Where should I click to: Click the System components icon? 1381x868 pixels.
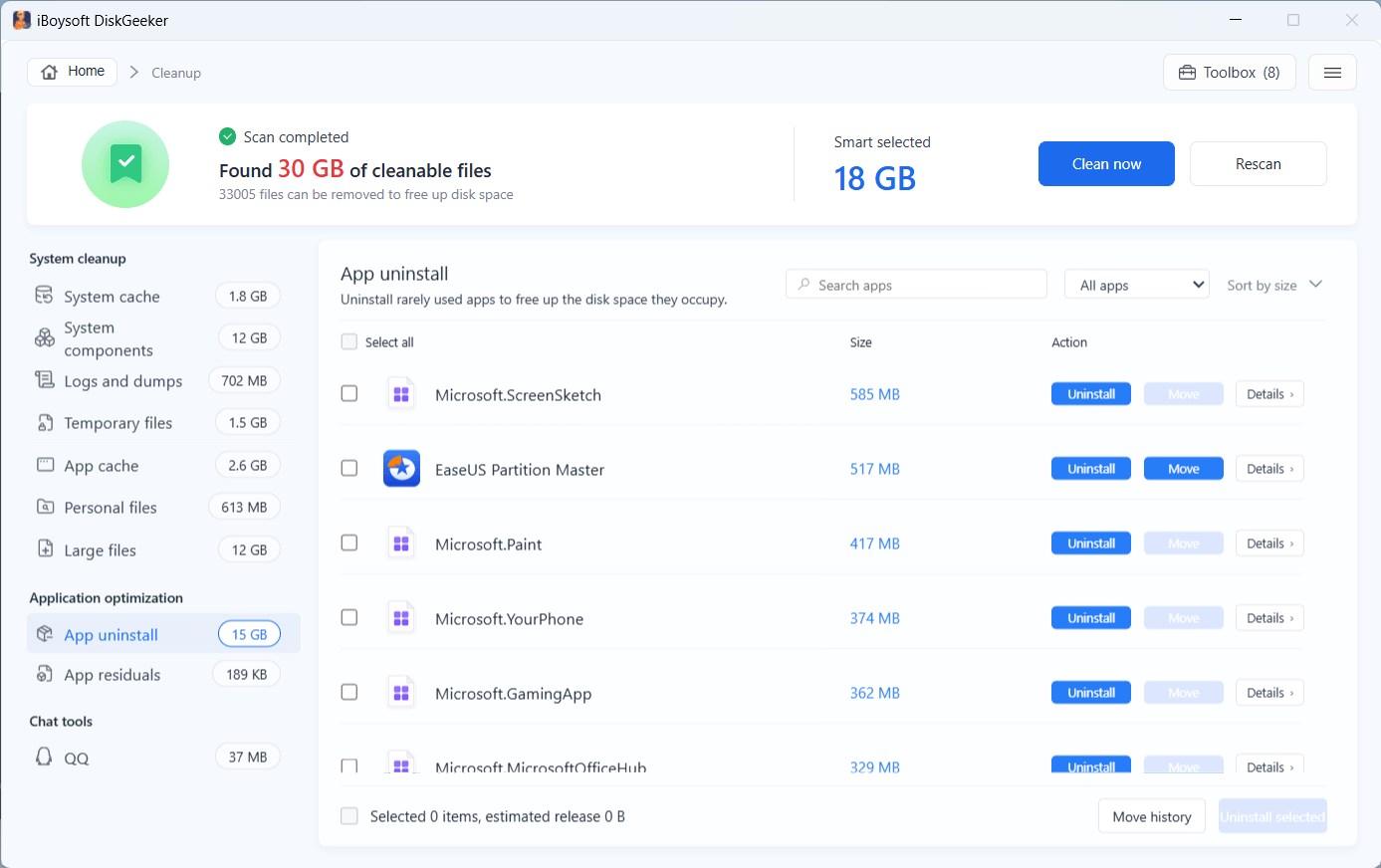click(44, 338)
